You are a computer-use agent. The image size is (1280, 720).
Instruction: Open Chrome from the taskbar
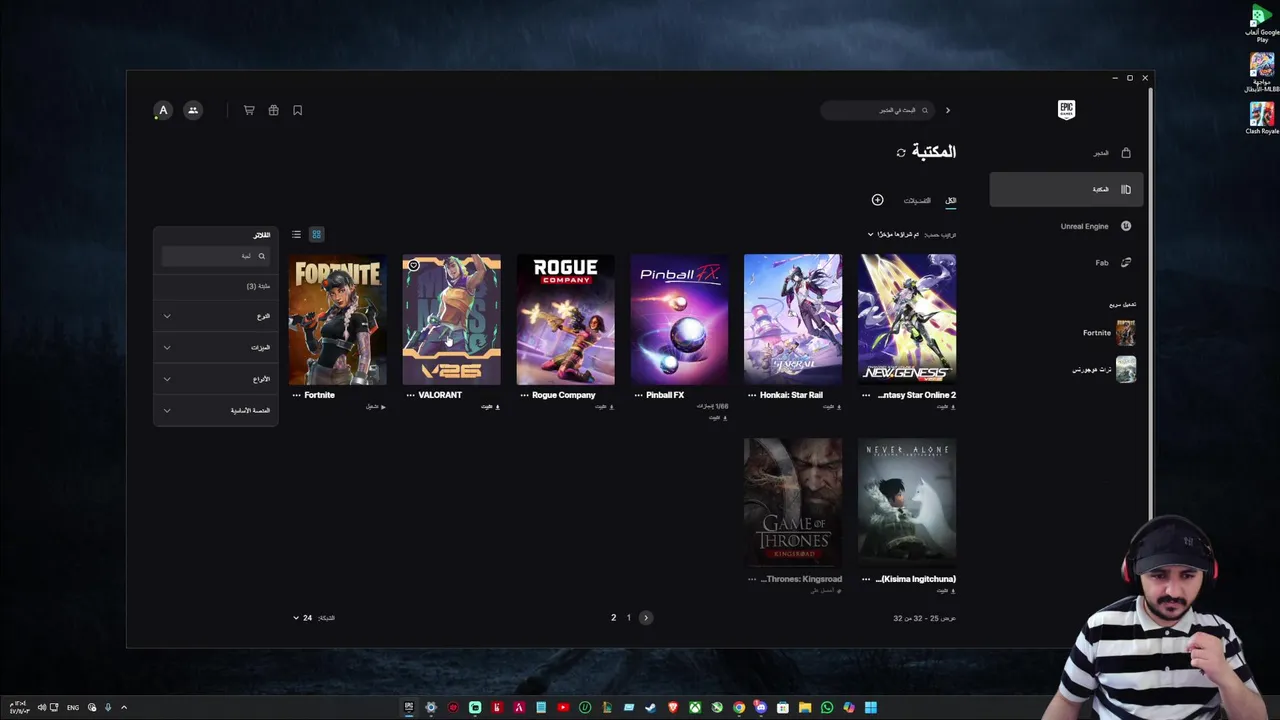point(739,708)
